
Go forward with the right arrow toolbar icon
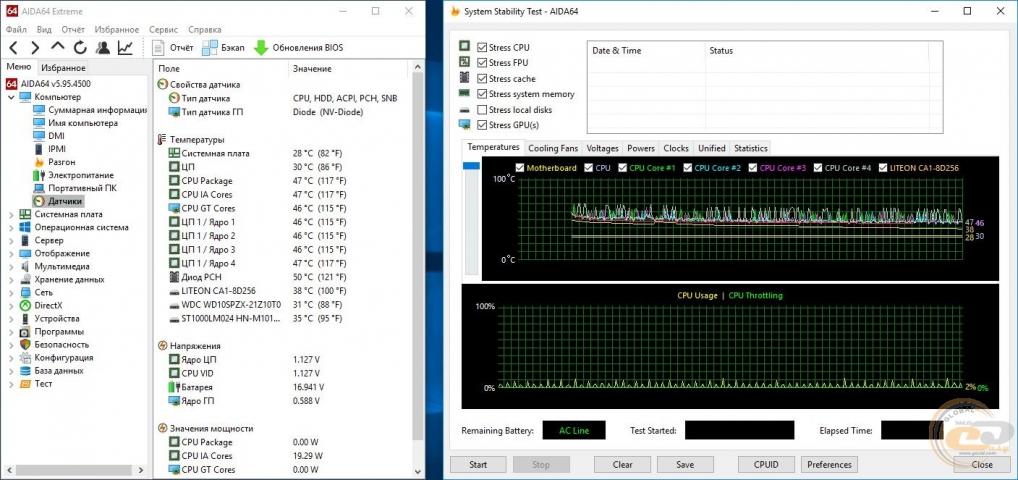pos(35,47)
